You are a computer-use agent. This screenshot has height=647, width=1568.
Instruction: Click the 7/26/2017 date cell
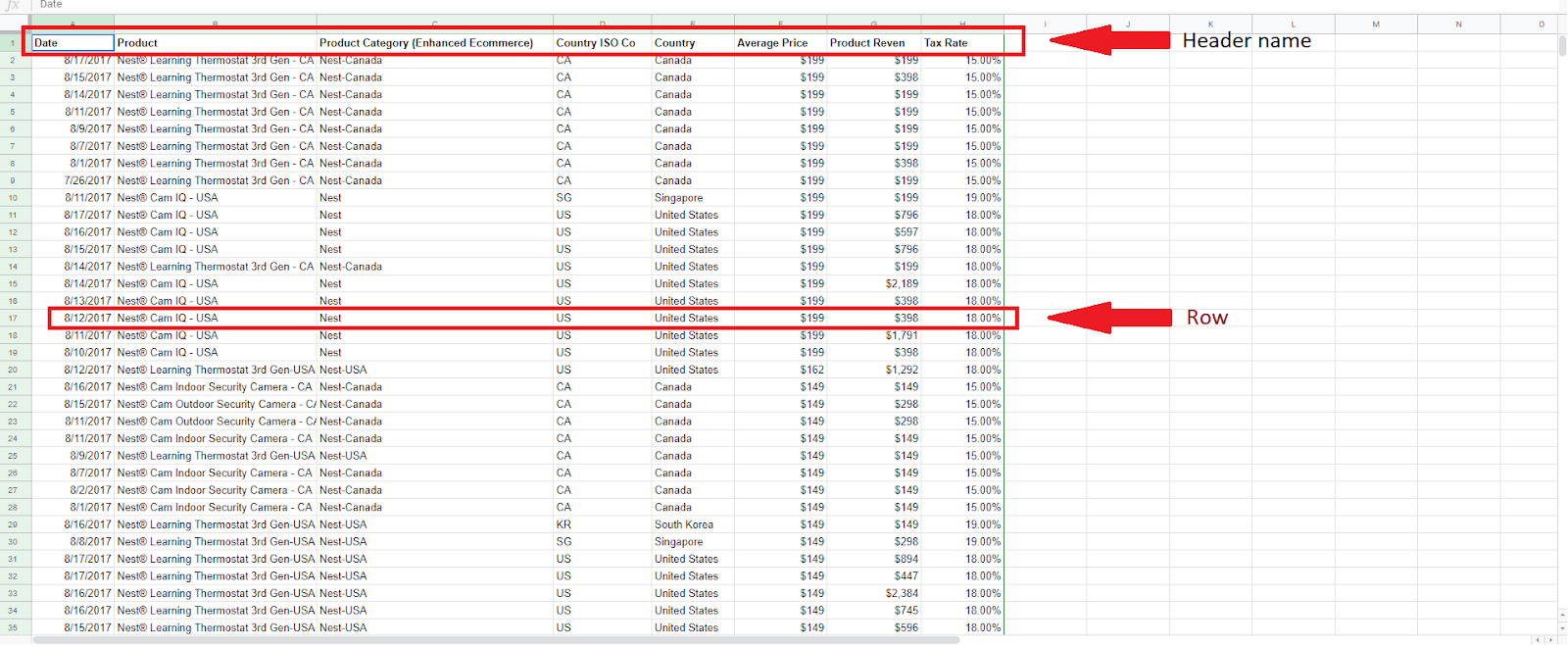(x=73, y=181)
